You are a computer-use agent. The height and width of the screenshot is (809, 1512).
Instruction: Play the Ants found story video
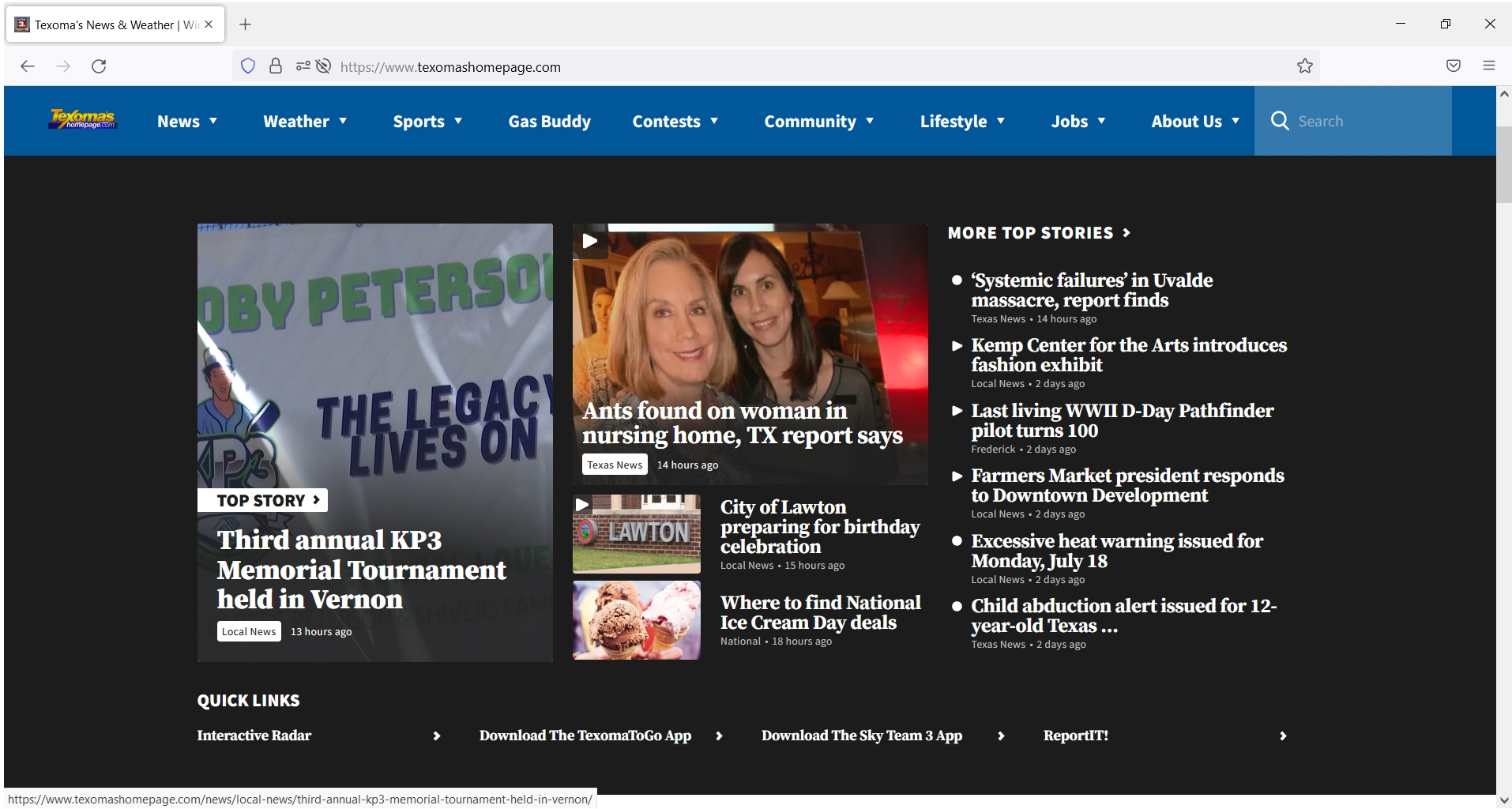(591, 242)
